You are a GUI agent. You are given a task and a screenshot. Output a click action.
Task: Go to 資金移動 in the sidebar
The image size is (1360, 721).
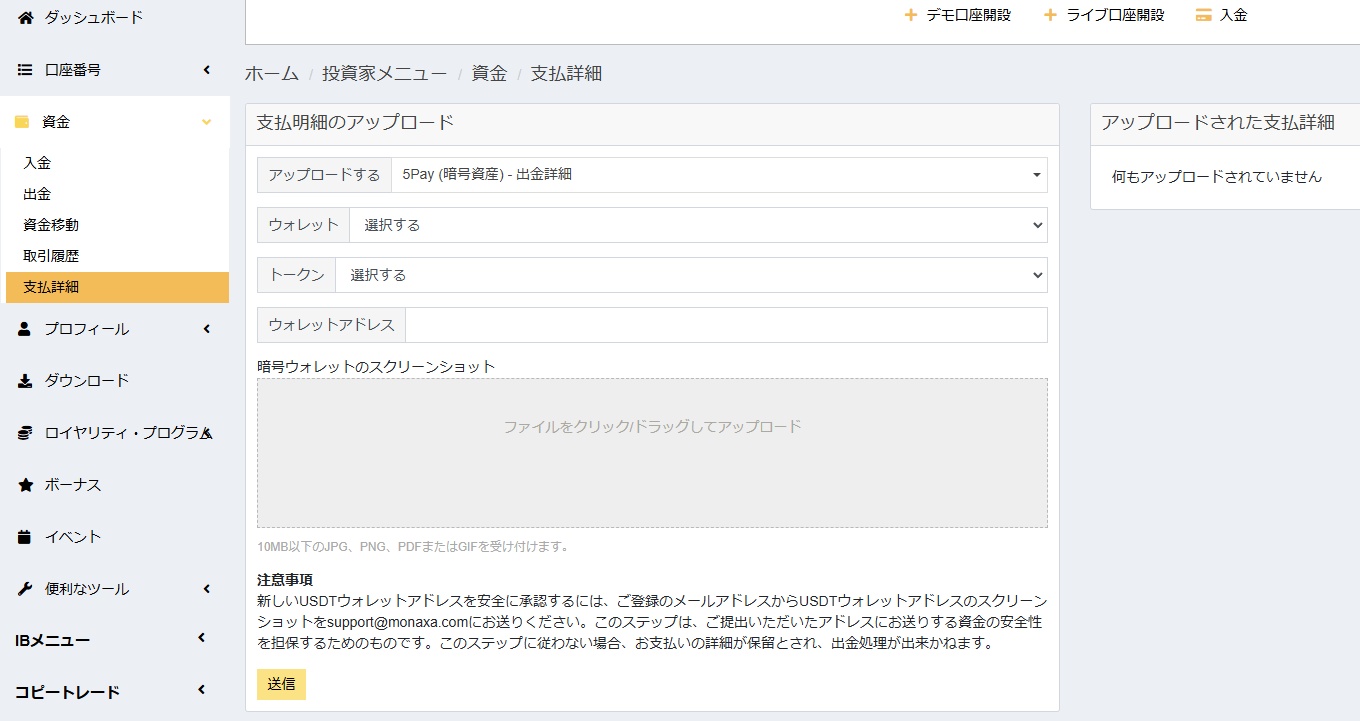pyautogui.click(x=51, y=225)
